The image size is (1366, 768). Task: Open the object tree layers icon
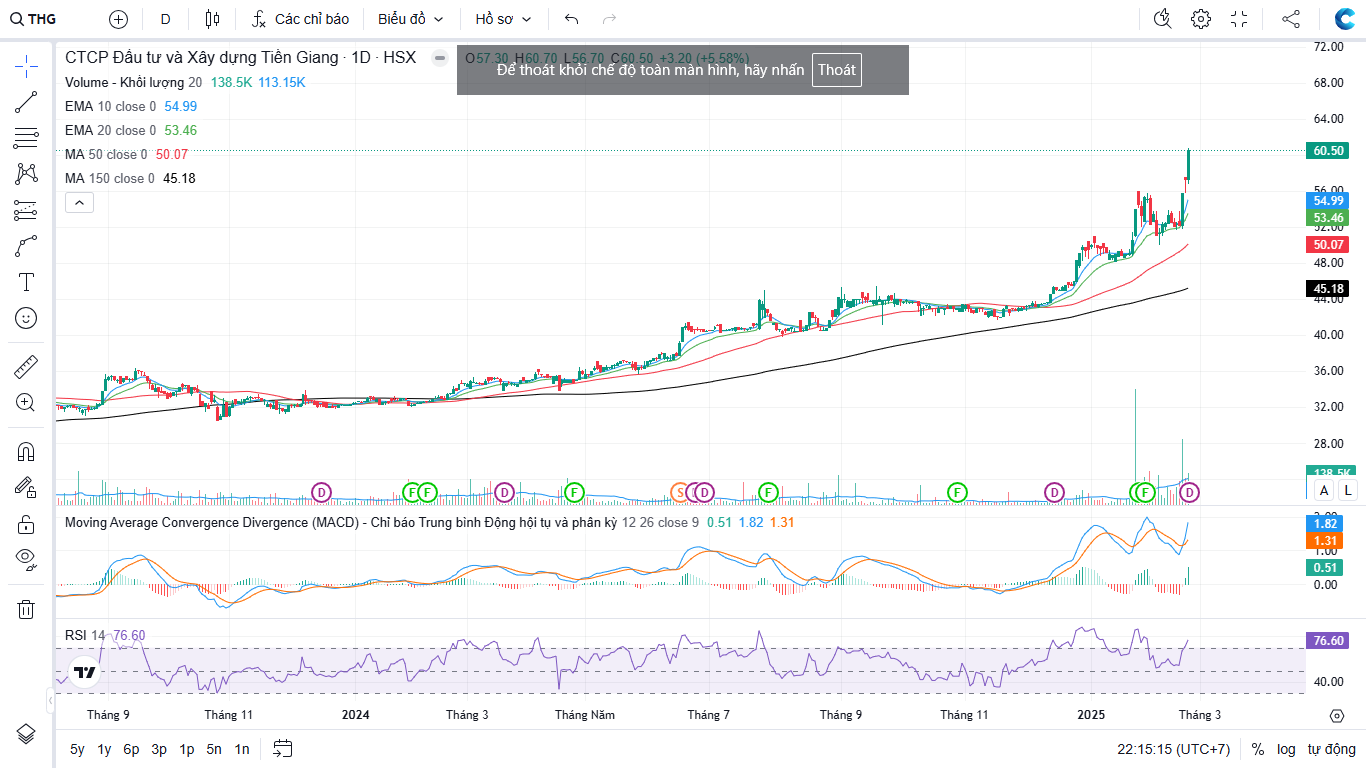[26, 733]
